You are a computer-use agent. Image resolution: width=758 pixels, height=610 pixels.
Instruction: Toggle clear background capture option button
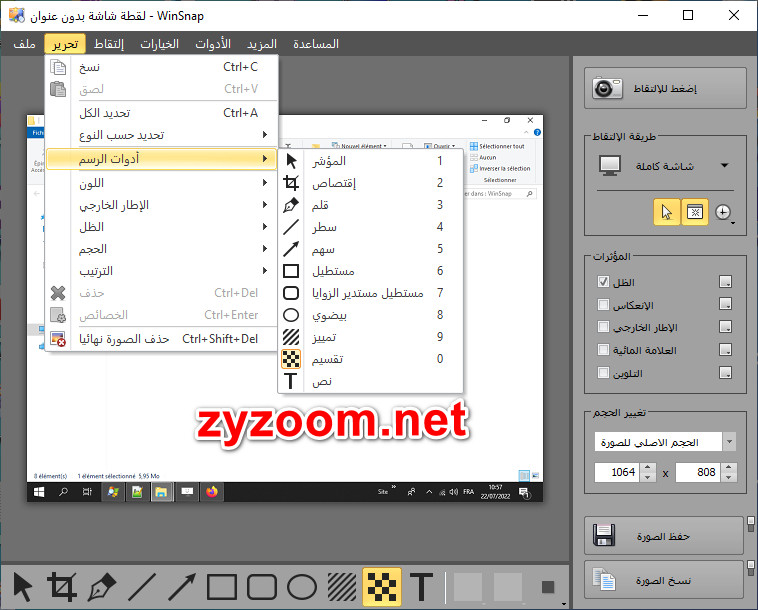(x=695, y=212)
